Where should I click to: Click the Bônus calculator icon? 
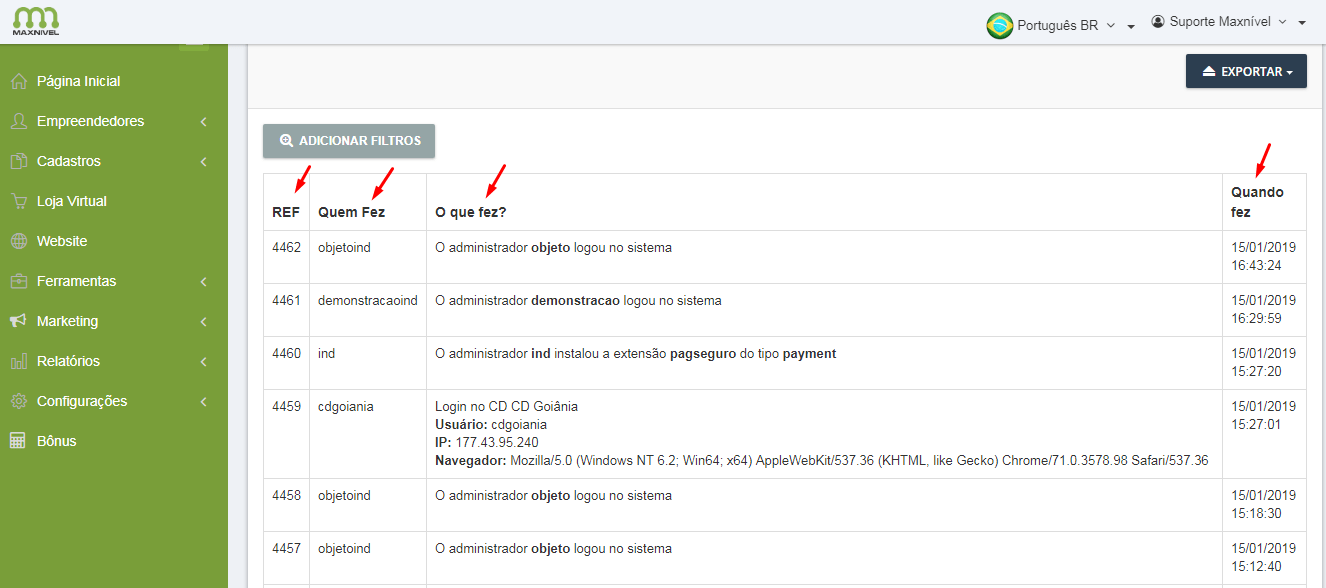point(18,441)
